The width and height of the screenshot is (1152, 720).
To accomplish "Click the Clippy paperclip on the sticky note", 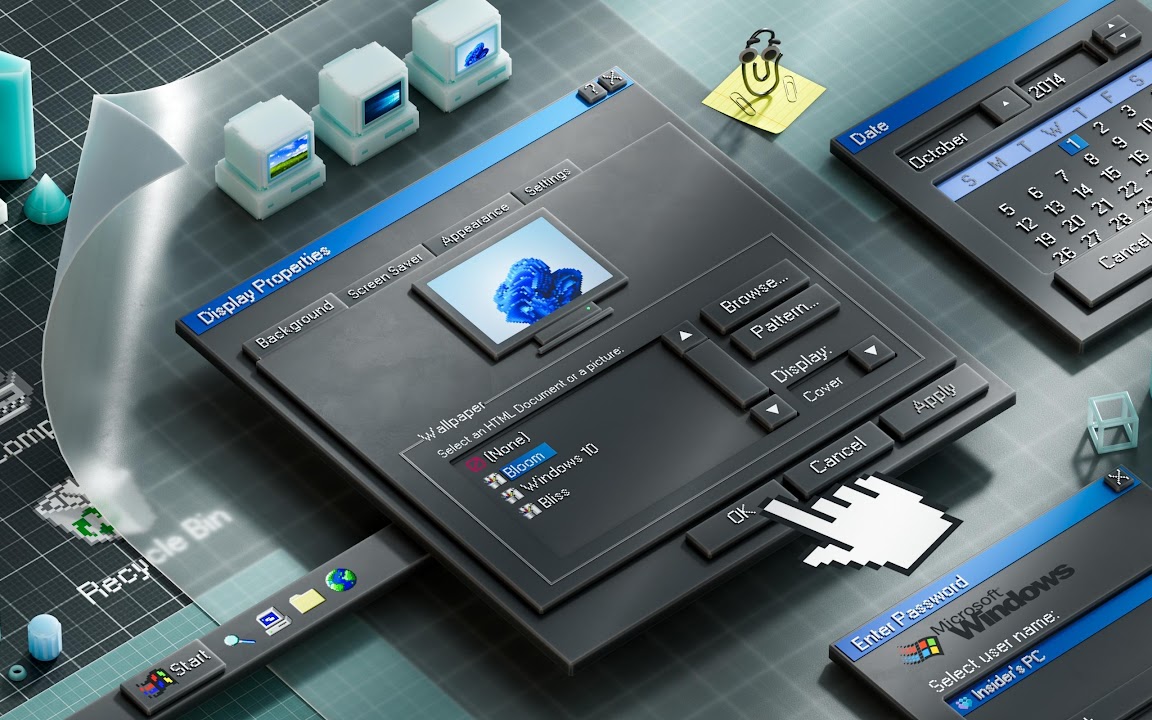I will (760, 65).
